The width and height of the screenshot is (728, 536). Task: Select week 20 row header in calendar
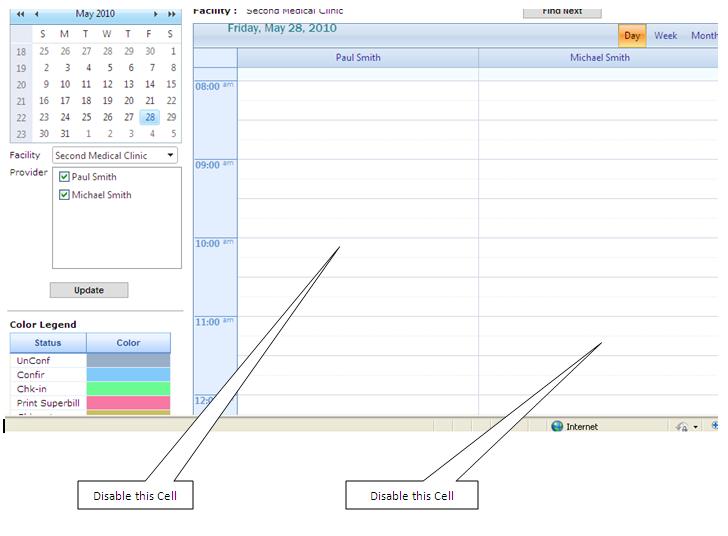(21, 85)
